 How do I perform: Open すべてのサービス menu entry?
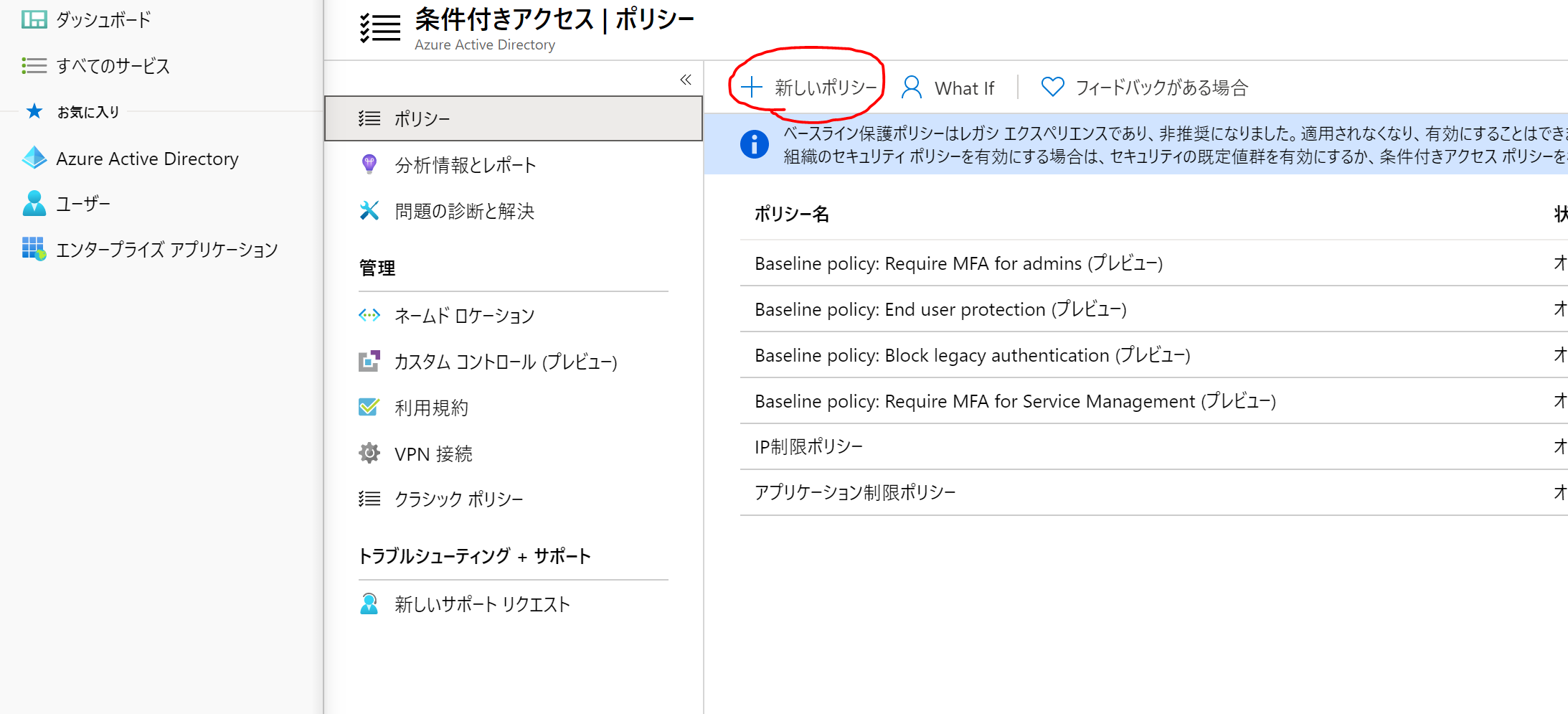pyautogui.click(x=113, y=66)
